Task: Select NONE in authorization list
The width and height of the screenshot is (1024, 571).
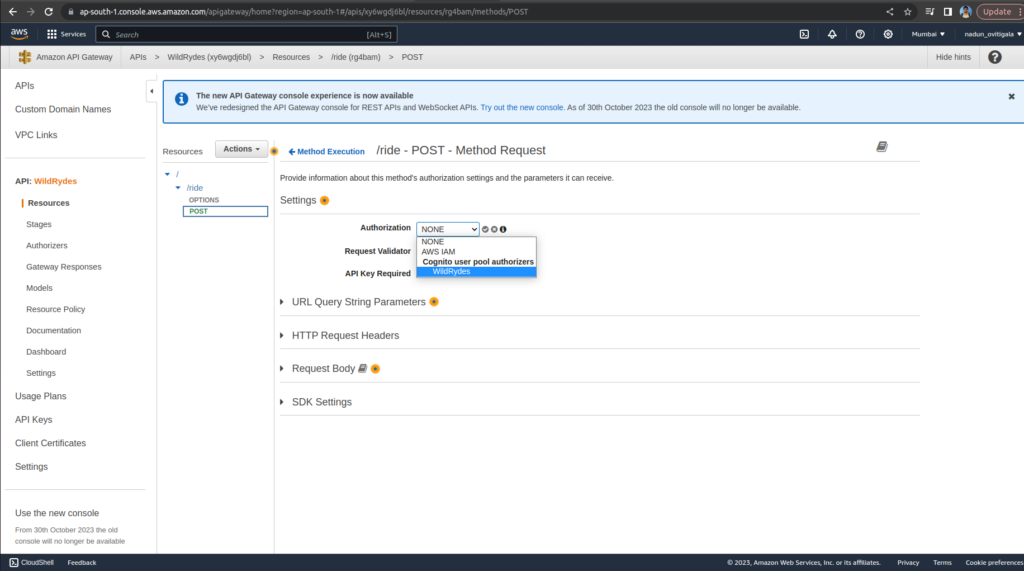Action: (476, 242)
